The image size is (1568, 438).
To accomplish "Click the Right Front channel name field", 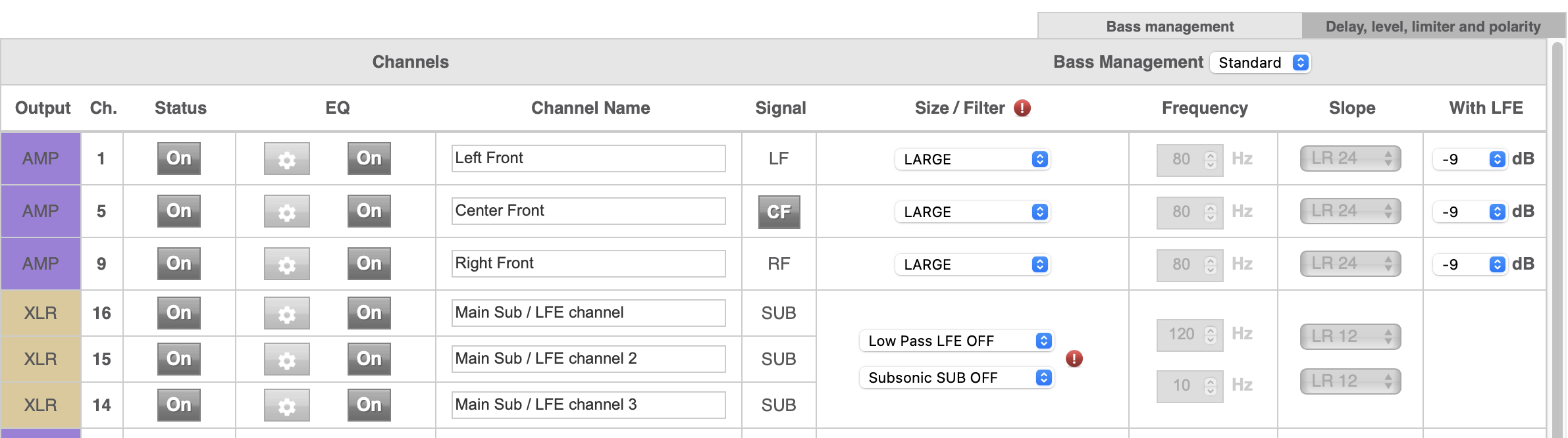I will (x=588, y=264).
